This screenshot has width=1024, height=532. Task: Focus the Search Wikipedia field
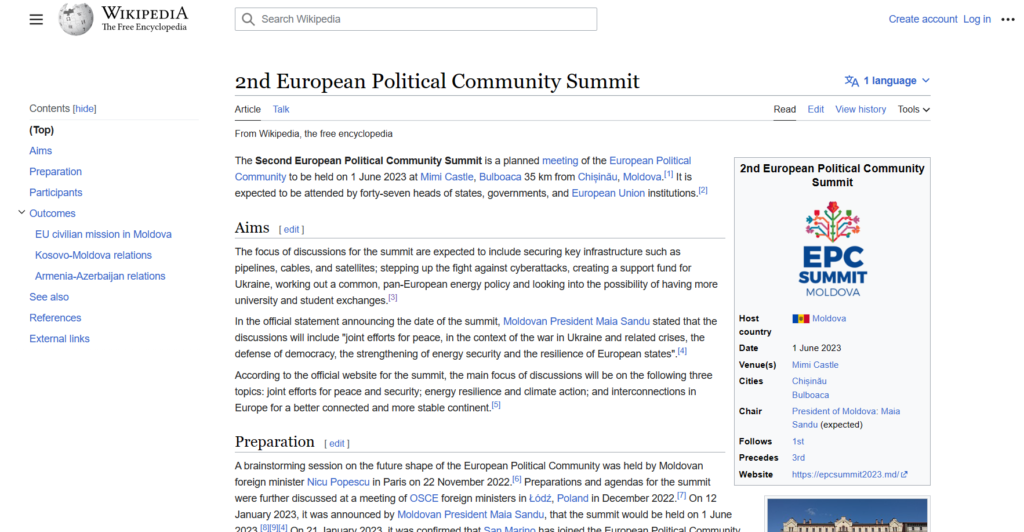pyautogui.click(x=416, y=19)
